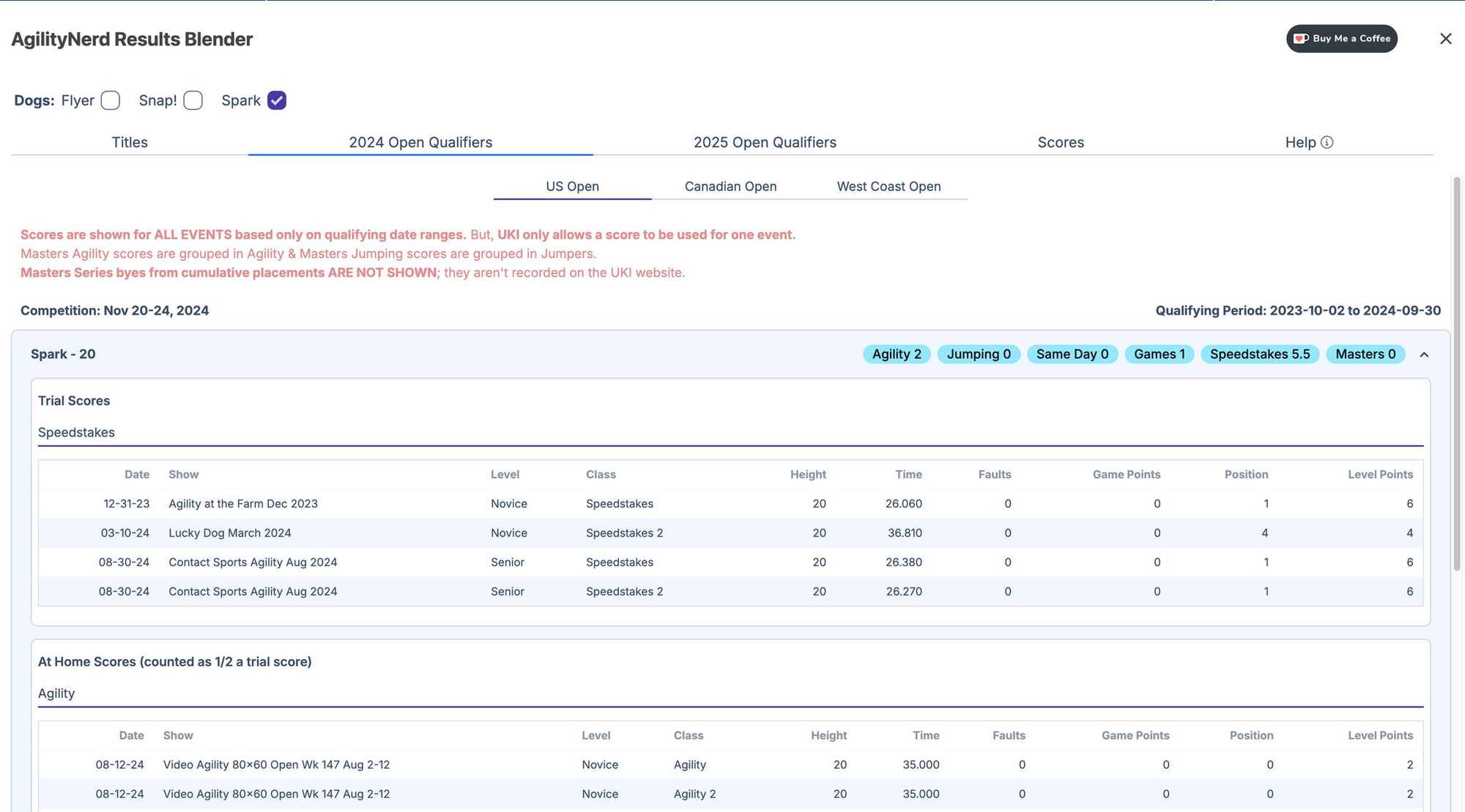Click the Height column header in Speedstakes table

808,474
